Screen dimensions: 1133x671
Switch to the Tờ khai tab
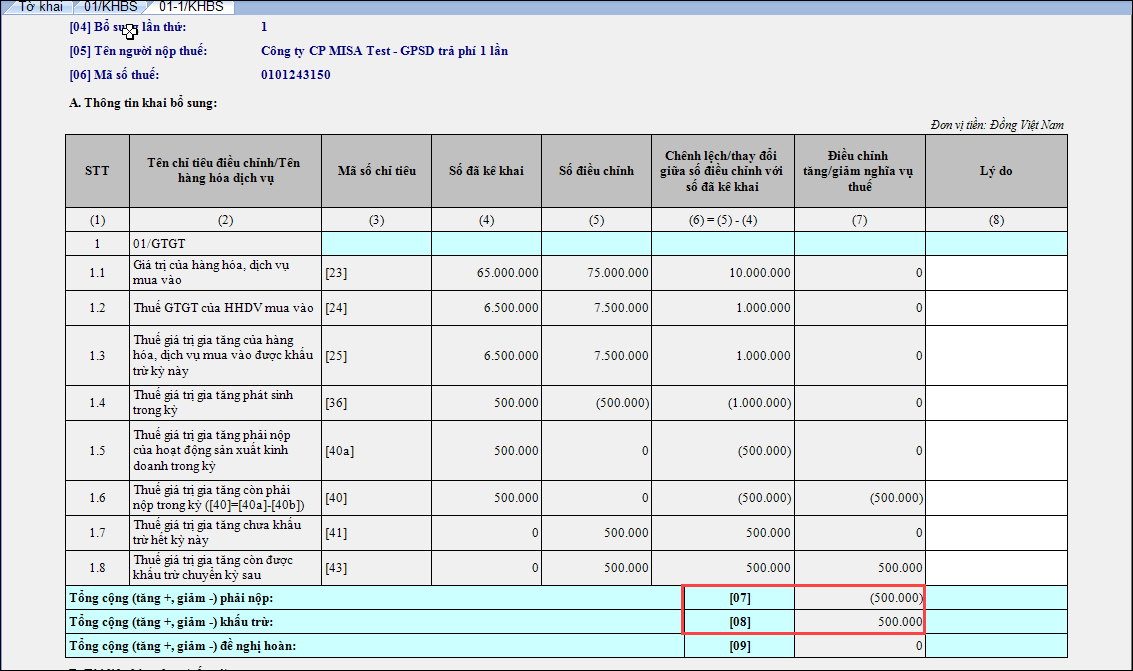[x=40, y=7]
